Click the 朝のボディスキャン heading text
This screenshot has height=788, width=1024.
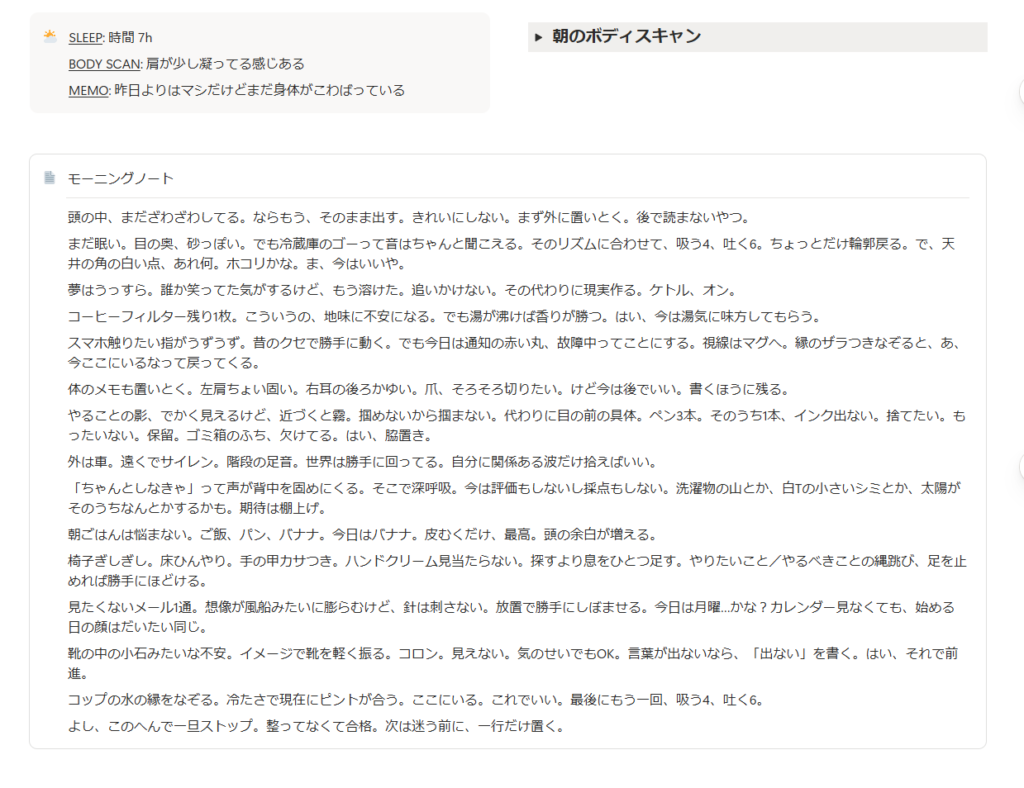tap(627, 37)
